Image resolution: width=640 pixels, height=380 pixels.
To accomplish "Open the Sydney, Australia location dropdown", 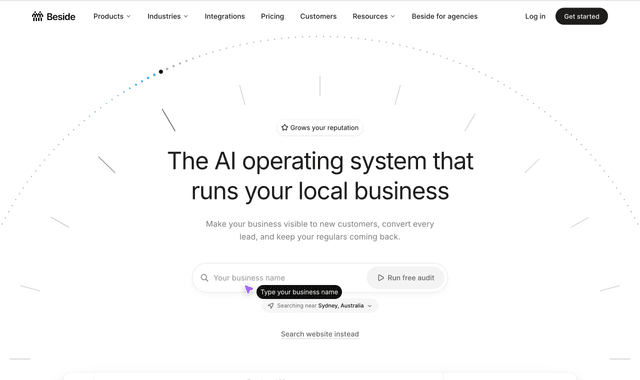I will pos(320,306).
